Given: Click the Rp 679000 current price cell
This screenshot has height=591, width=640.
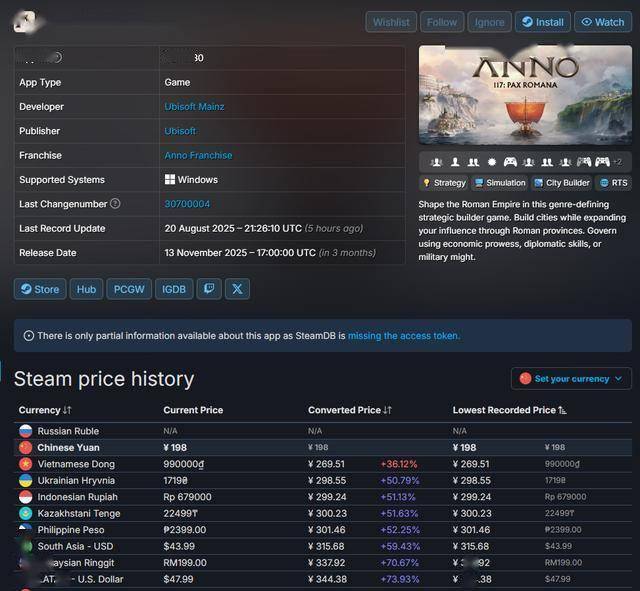Looking at the screenshot, I should (187, 497).
